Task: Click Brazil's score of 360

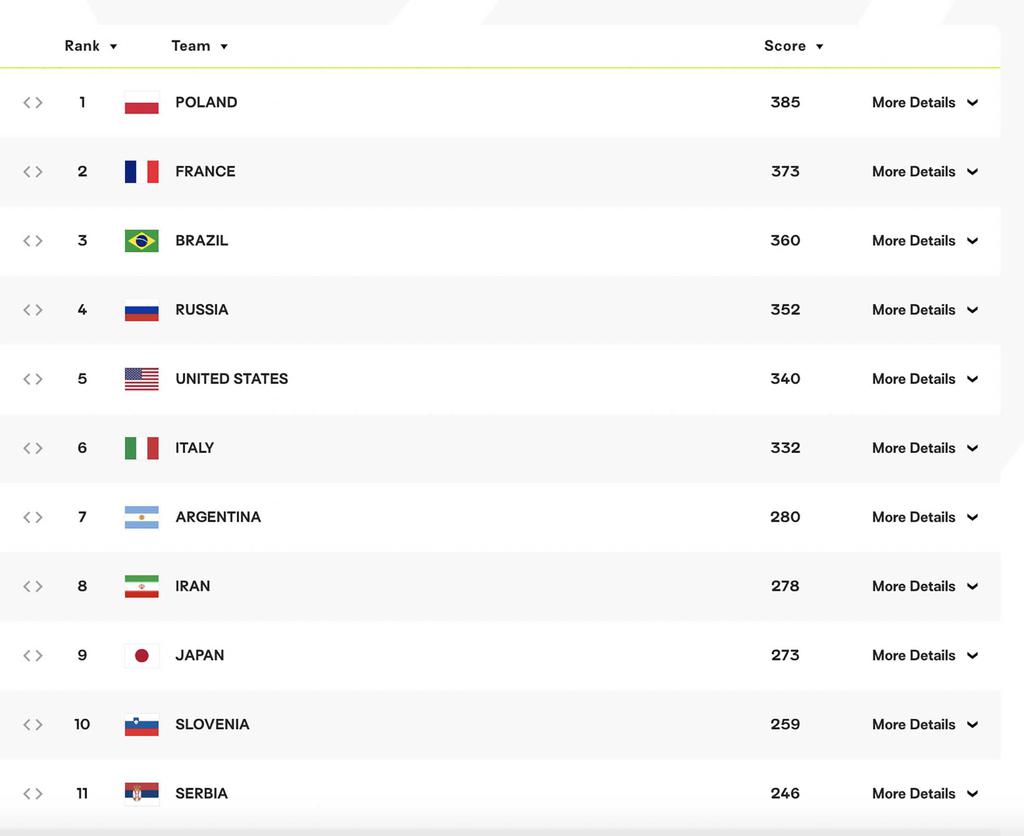Action: pos(785,241)
